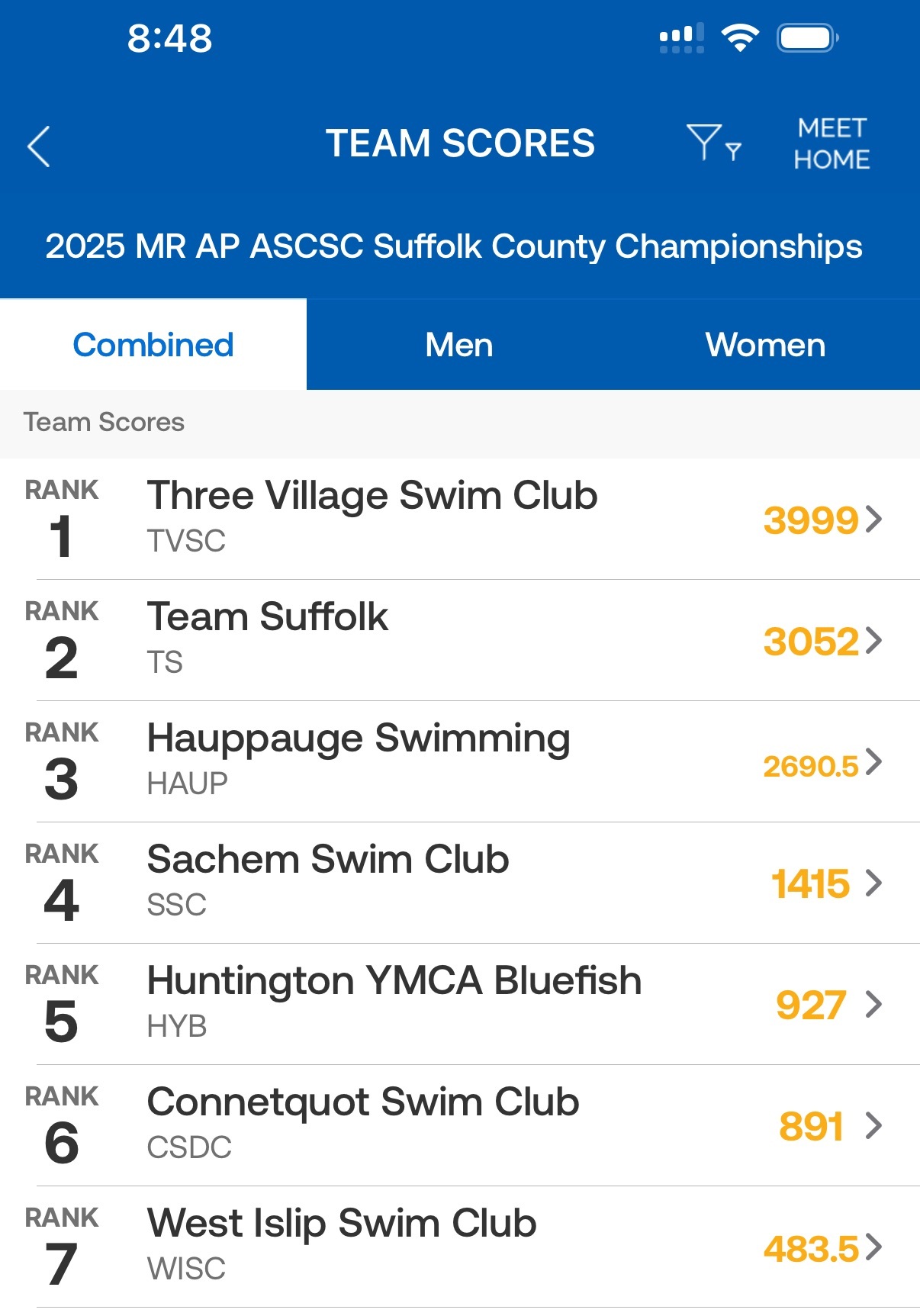Tap the TEAM SCORES page title

460,143
